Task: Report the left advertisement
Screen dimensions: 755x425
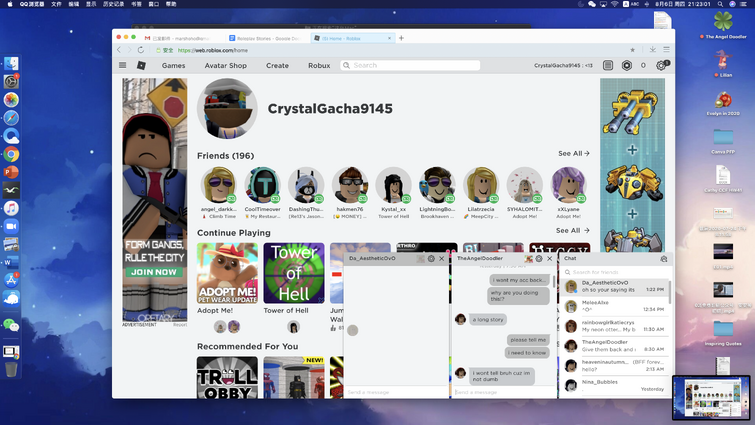Action: point(180,325)
